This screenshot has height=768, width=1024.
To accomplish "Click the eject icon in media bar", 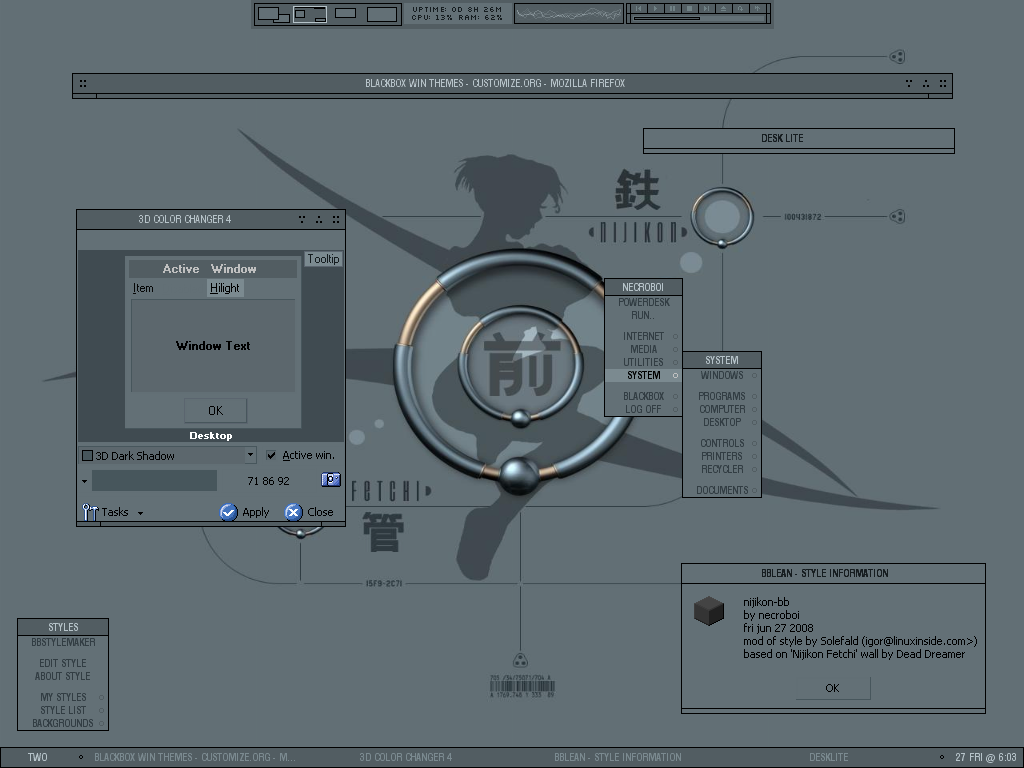I will coord(724,8).
